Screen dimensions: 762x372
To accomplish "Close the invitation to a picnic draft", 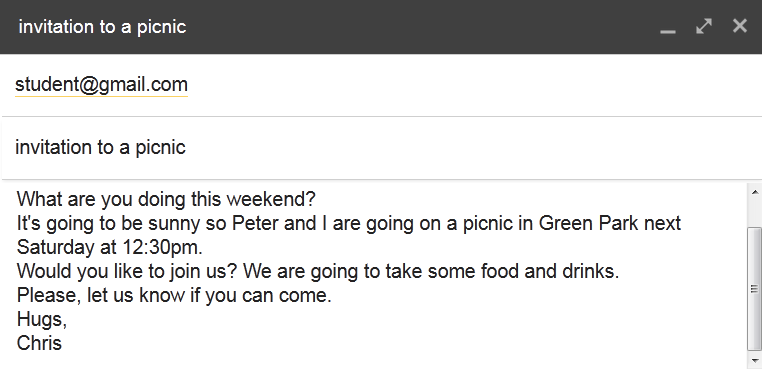I will point(740,26).
